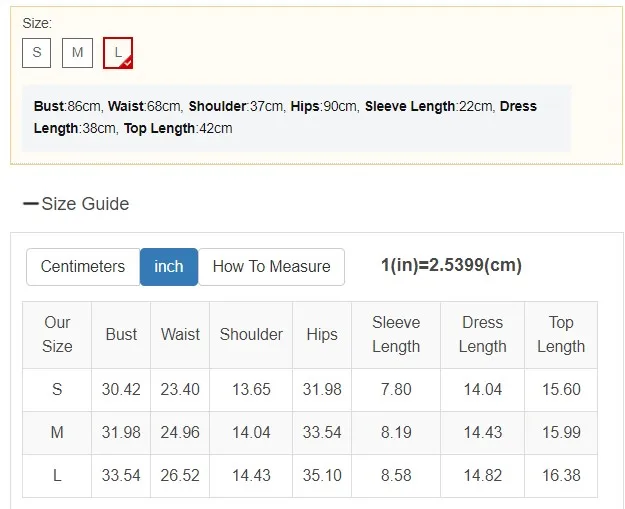Click top length value 15.60

[561, 389]
